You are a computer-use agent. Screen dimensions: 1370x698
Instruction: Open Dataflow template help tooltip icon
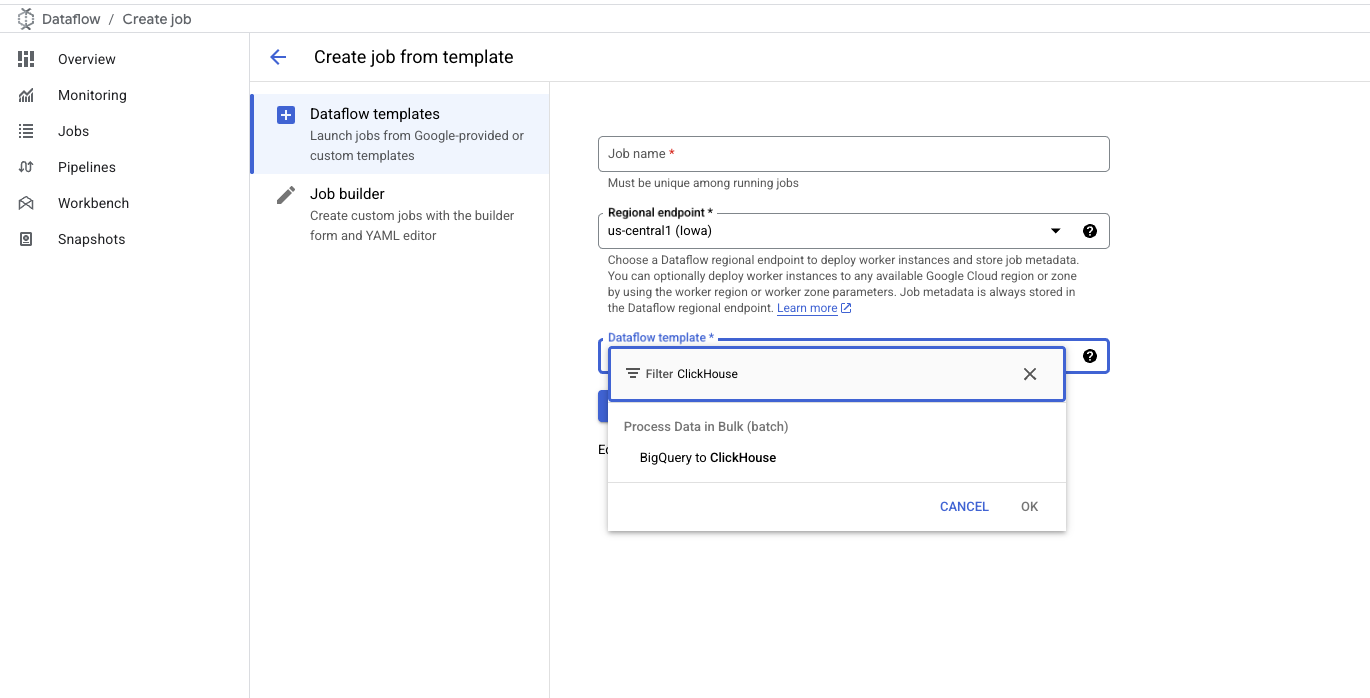[x=1089, y=355]
